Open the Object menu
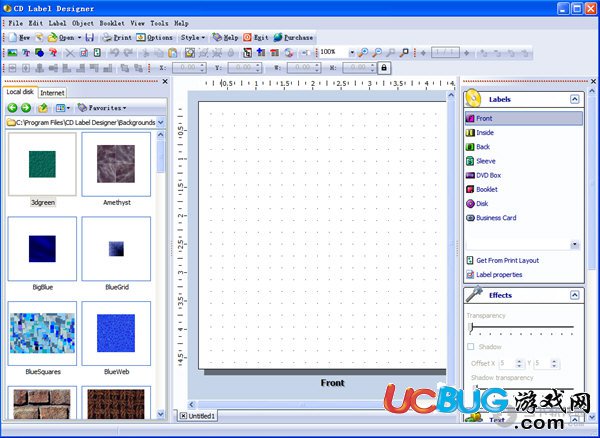Screen dimensions: 600x438 83,23
